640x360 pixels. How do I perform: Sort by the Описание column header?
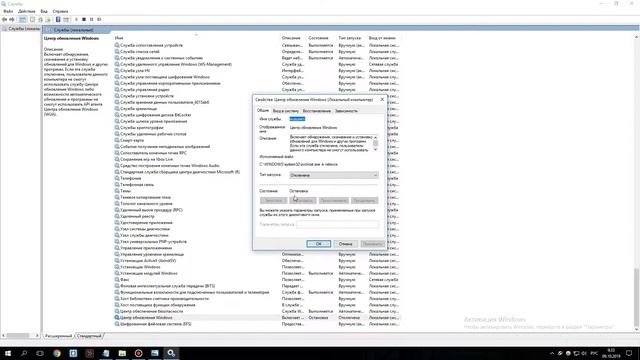[x=292, y=38]
